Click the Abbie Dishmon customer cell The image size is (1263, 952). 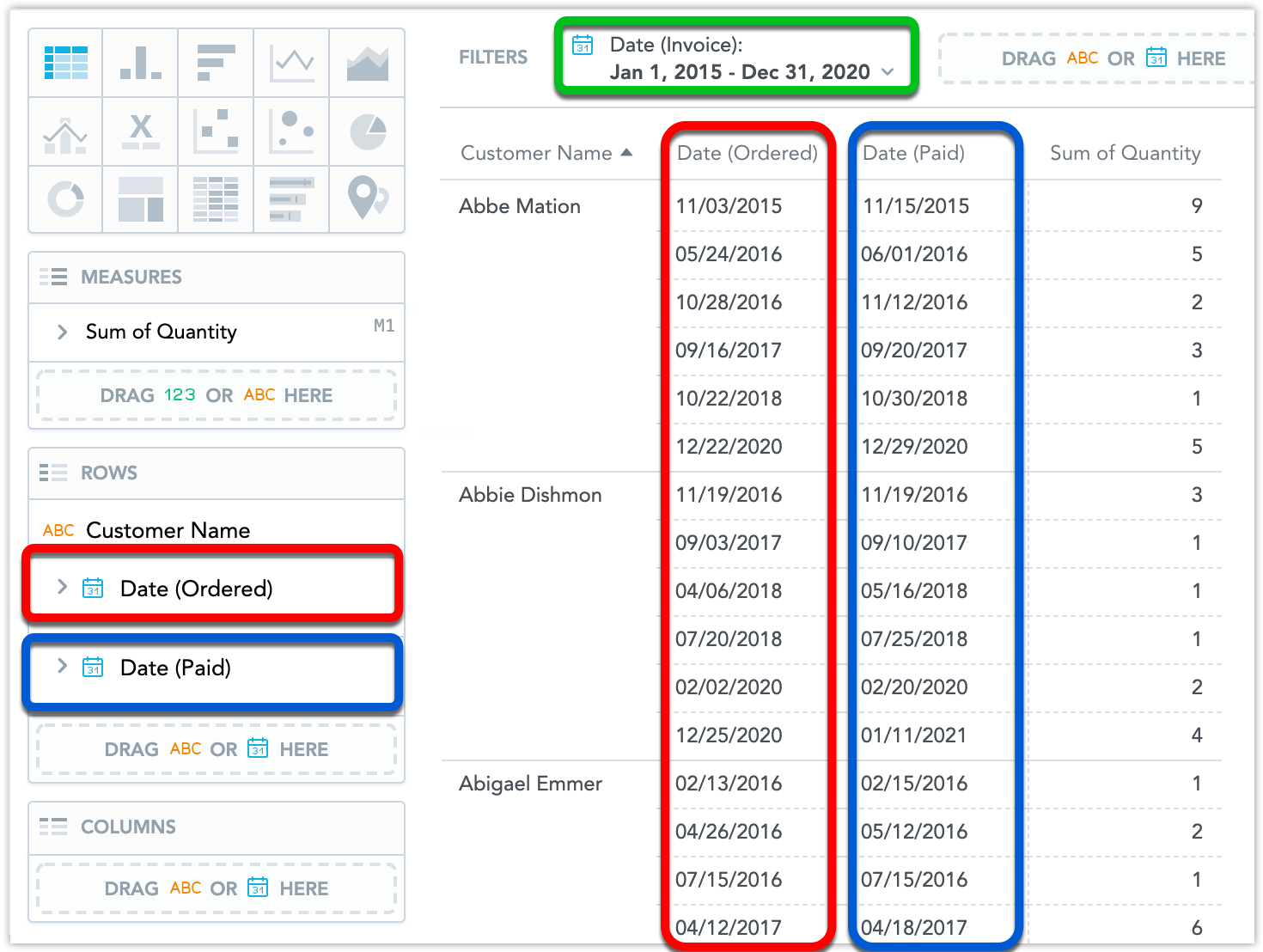coord(530,495)
